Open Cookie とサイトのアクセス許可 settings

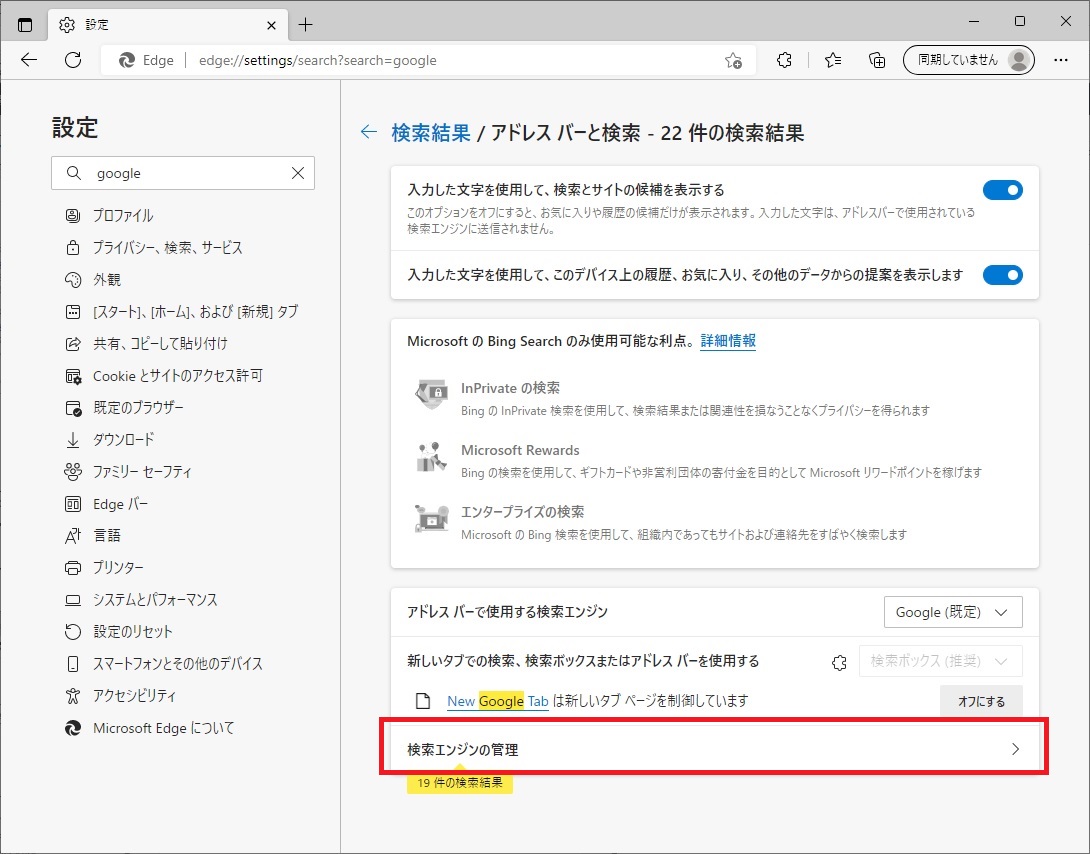click(x=163, y=376)
